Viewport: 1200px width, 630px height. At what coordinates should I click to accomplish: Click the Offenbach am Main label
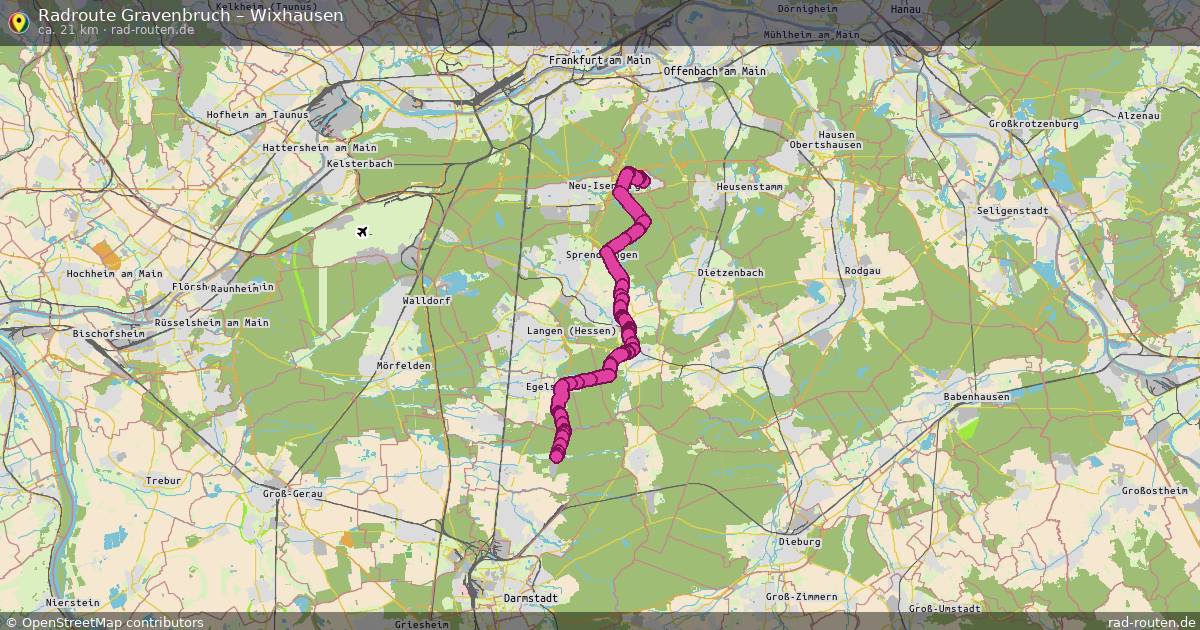[715, 71]
